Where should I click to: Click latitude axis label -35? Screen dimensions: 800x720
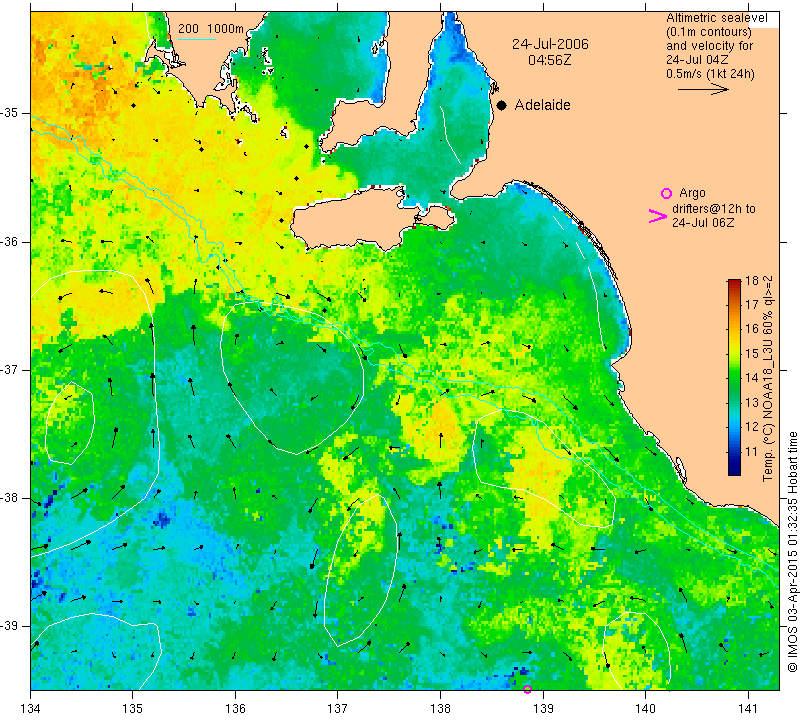[x=9, y=113]
